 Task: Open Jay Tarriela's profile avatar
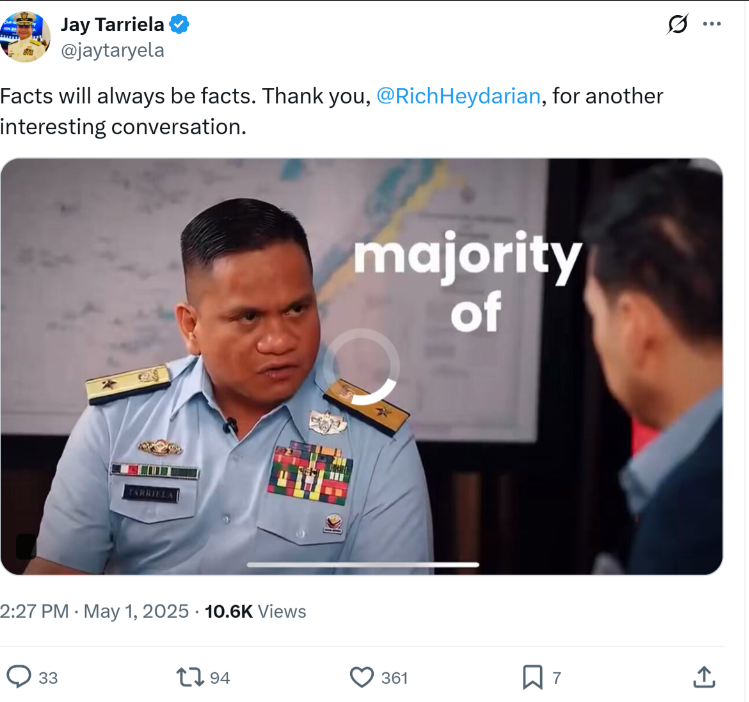click(25, 37)
